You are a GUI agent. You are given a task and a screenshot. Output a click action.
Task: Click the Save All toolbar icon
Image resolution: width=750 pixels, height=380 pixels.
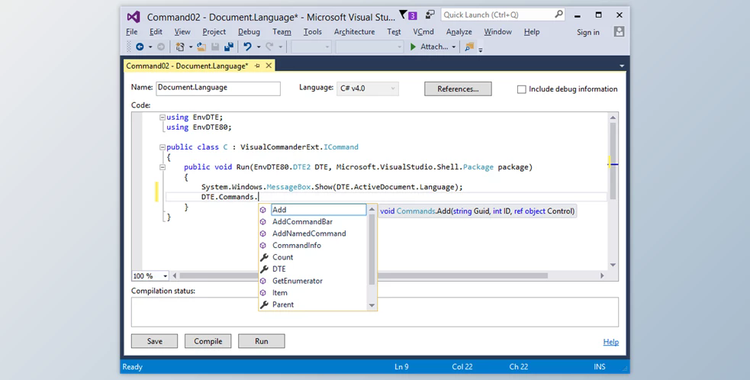click(x=229, y=47)
